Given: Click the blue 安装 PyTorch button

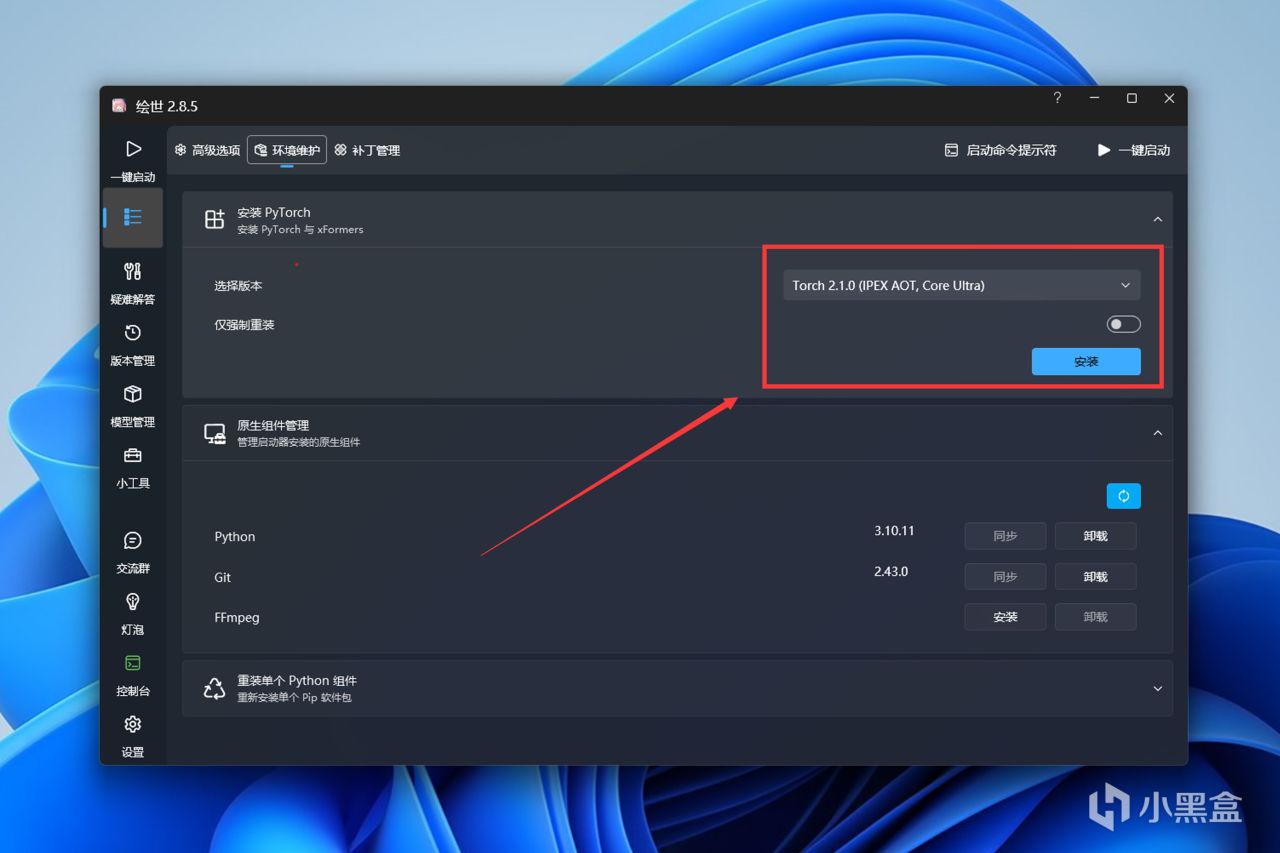Looking at the screenshot, I should click(x=1086, y=362).
